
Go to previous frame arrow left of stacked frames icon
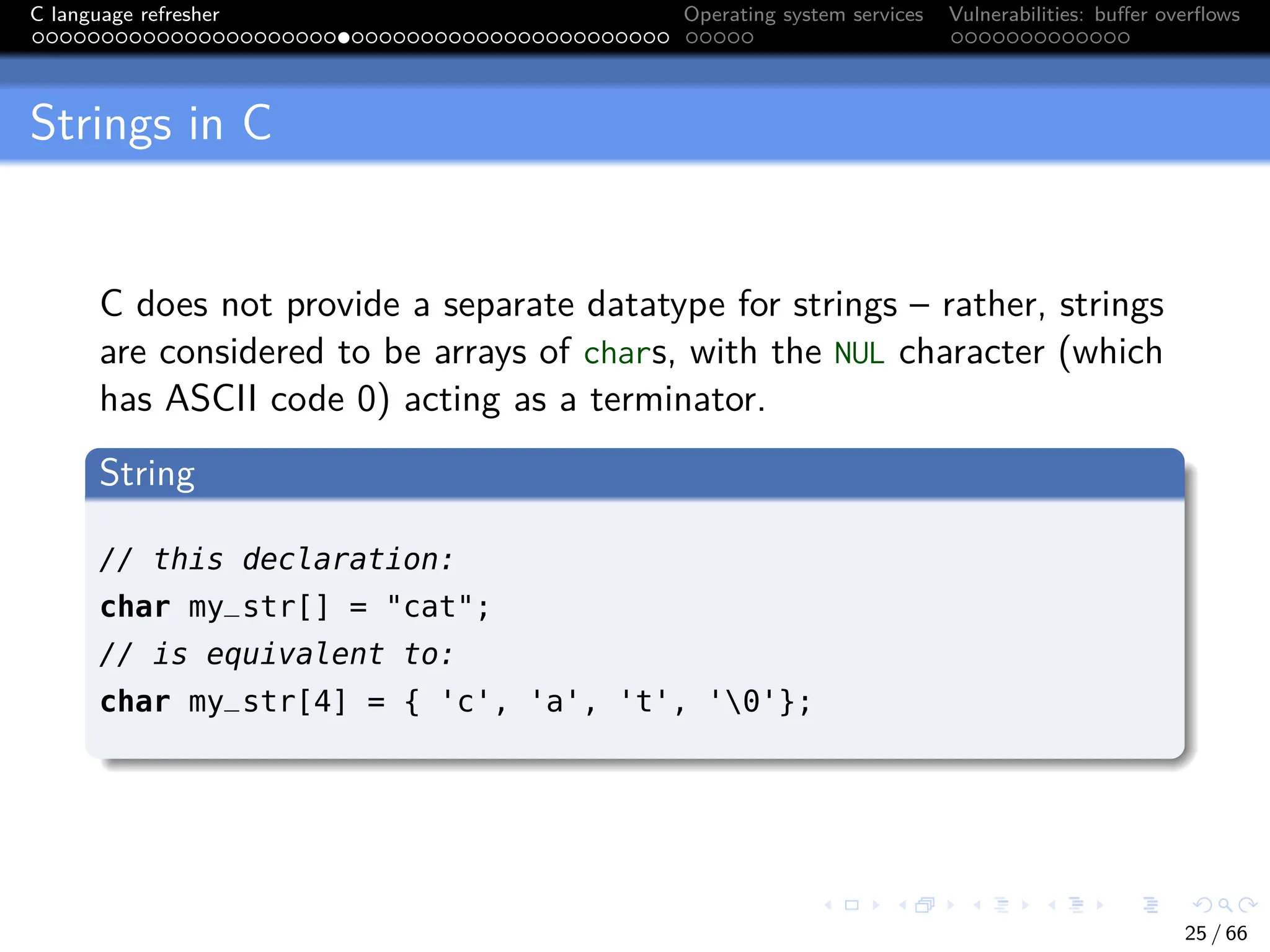pyautogui.click(x=902, y=906)
